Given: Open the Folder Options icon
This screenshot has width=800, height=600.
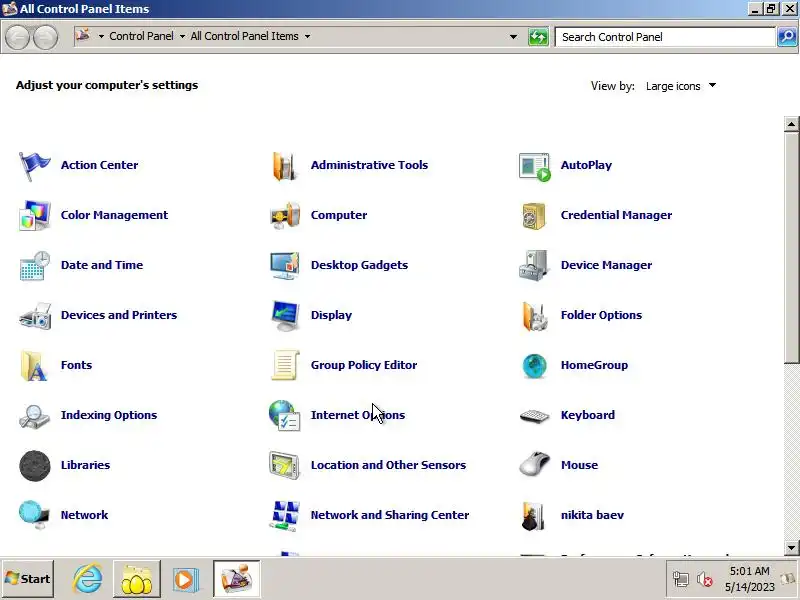Looking at the screenshot, I should 535,316.
